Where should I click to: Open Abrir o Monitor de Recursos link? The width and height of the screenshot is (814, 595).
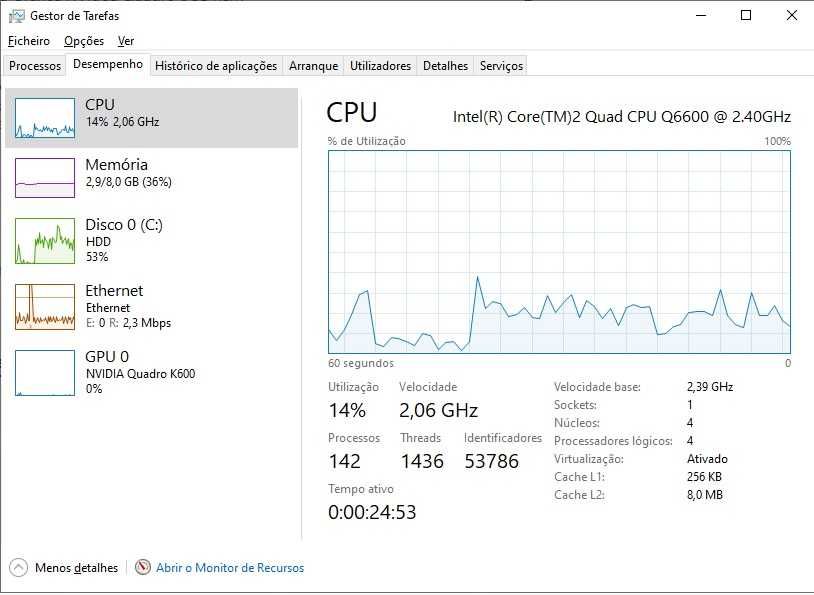(230, 568)
